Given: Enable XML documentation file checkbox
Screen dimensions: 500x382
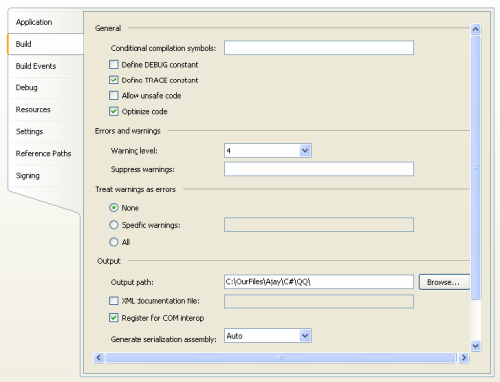Looking at the screenshot, I should click(114, 301).
